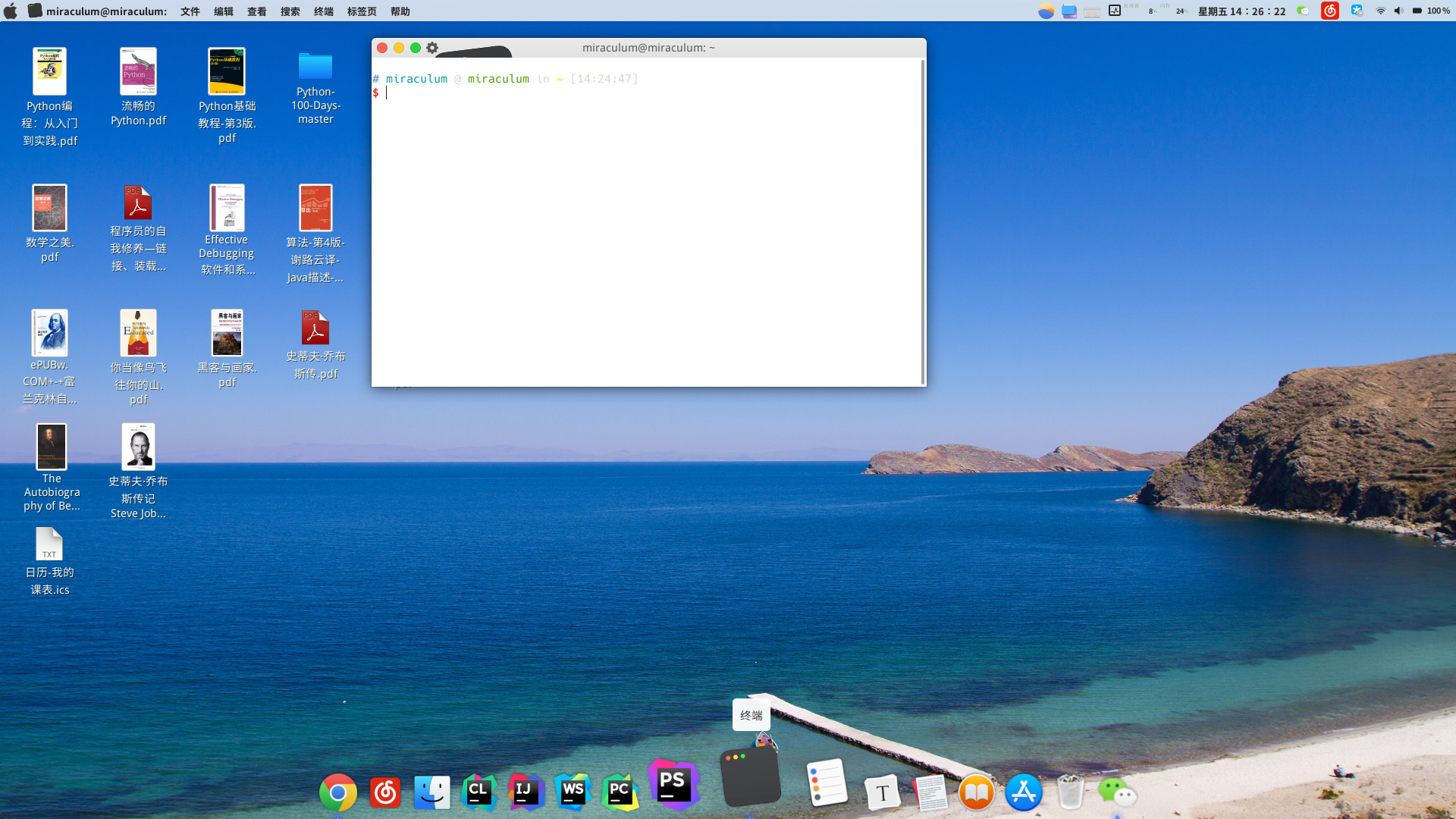The height and width of the screenshot is (819, 1456).
Task: Open WeChat in the dock
Action: point(1116,792)
